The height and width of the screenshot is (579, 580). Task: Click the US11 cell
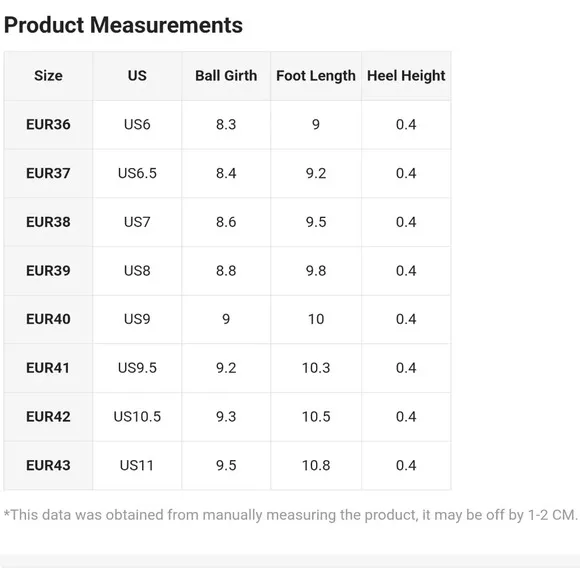click(137, 465)
